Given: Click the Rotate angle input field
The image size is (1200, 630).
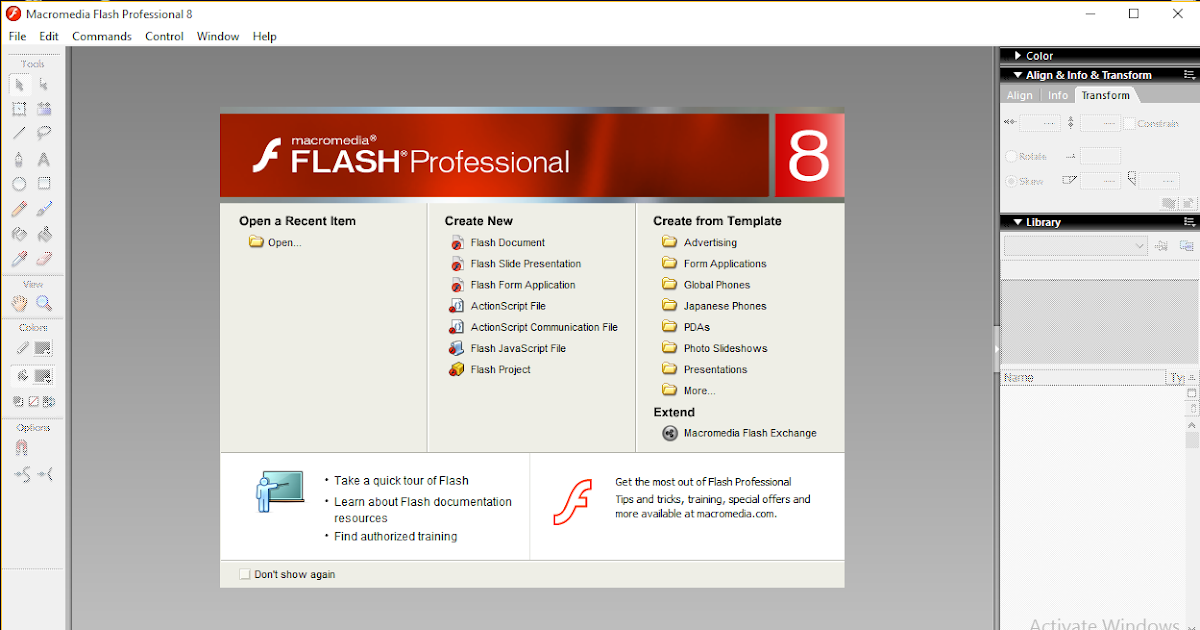Looking at the screenshot, I should (1100, 156).
